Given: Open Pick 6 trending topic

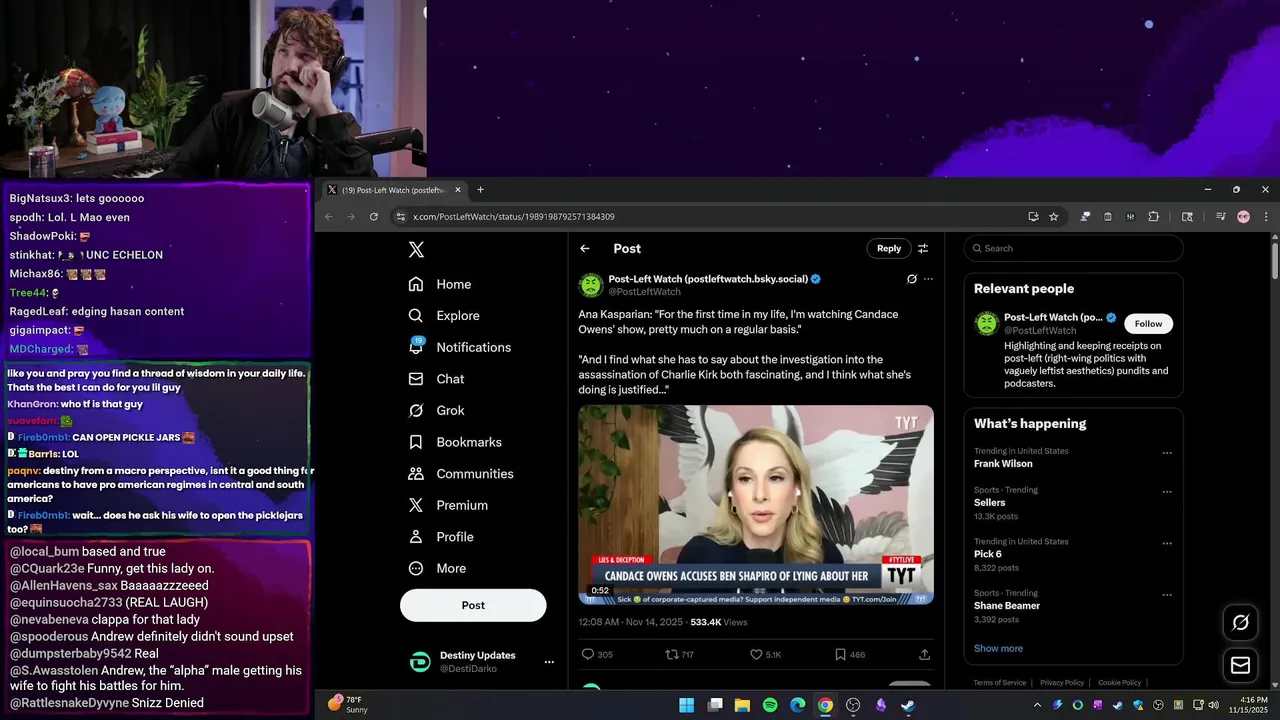Looking at the screenshot, I should [x=988, y=554].
